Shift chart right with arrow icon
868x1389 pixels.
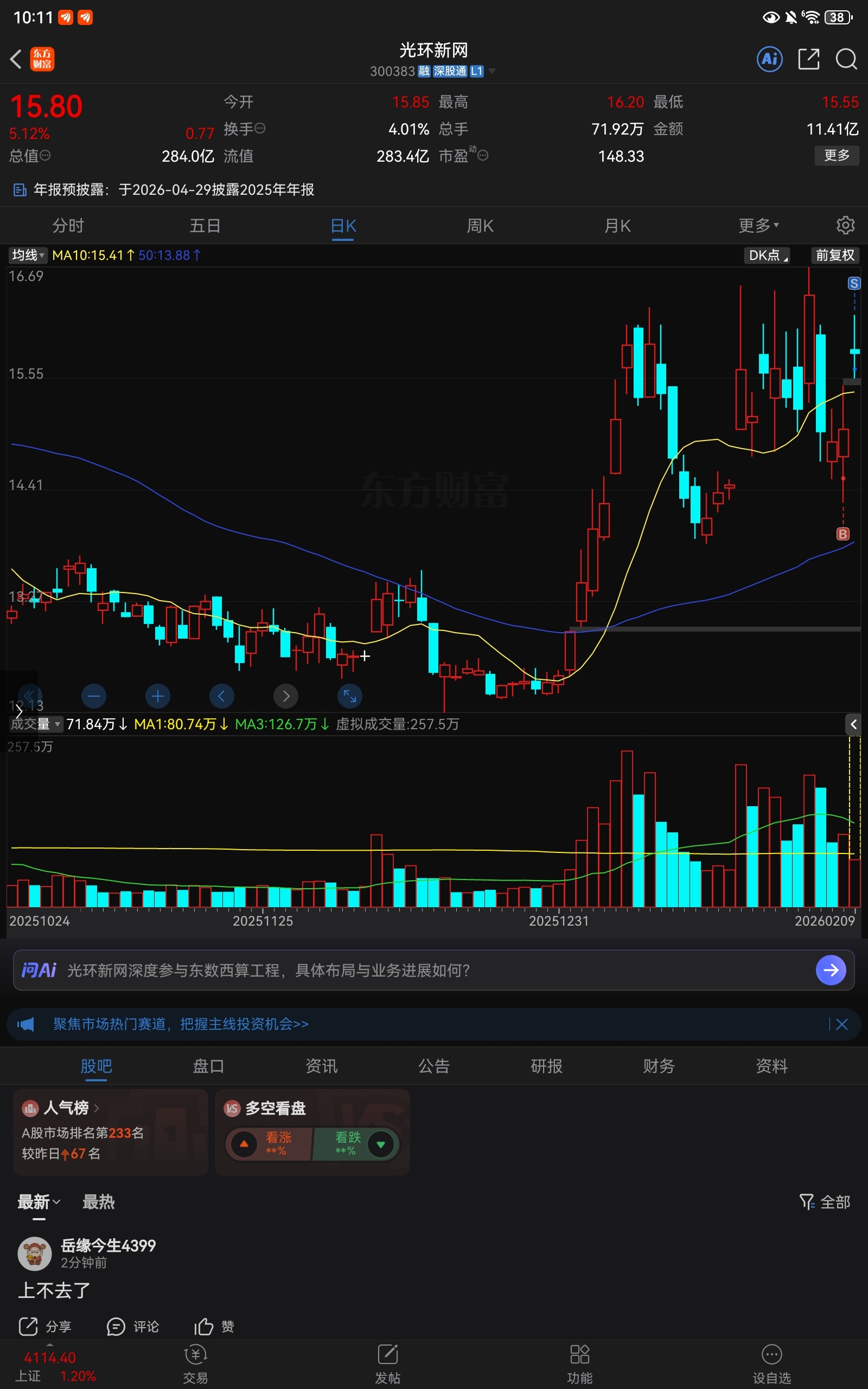pos(286,696)
